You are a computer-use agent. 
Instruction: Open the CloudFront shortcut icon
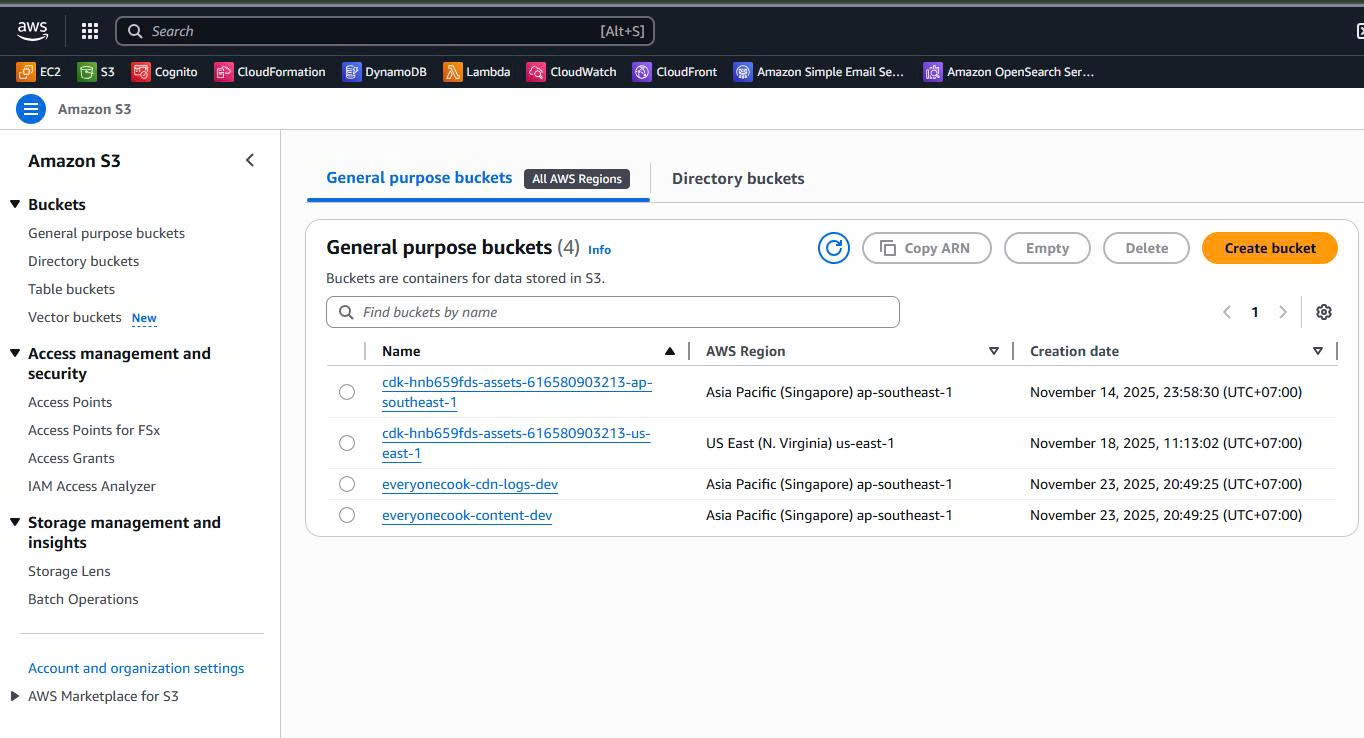[642, 72]
